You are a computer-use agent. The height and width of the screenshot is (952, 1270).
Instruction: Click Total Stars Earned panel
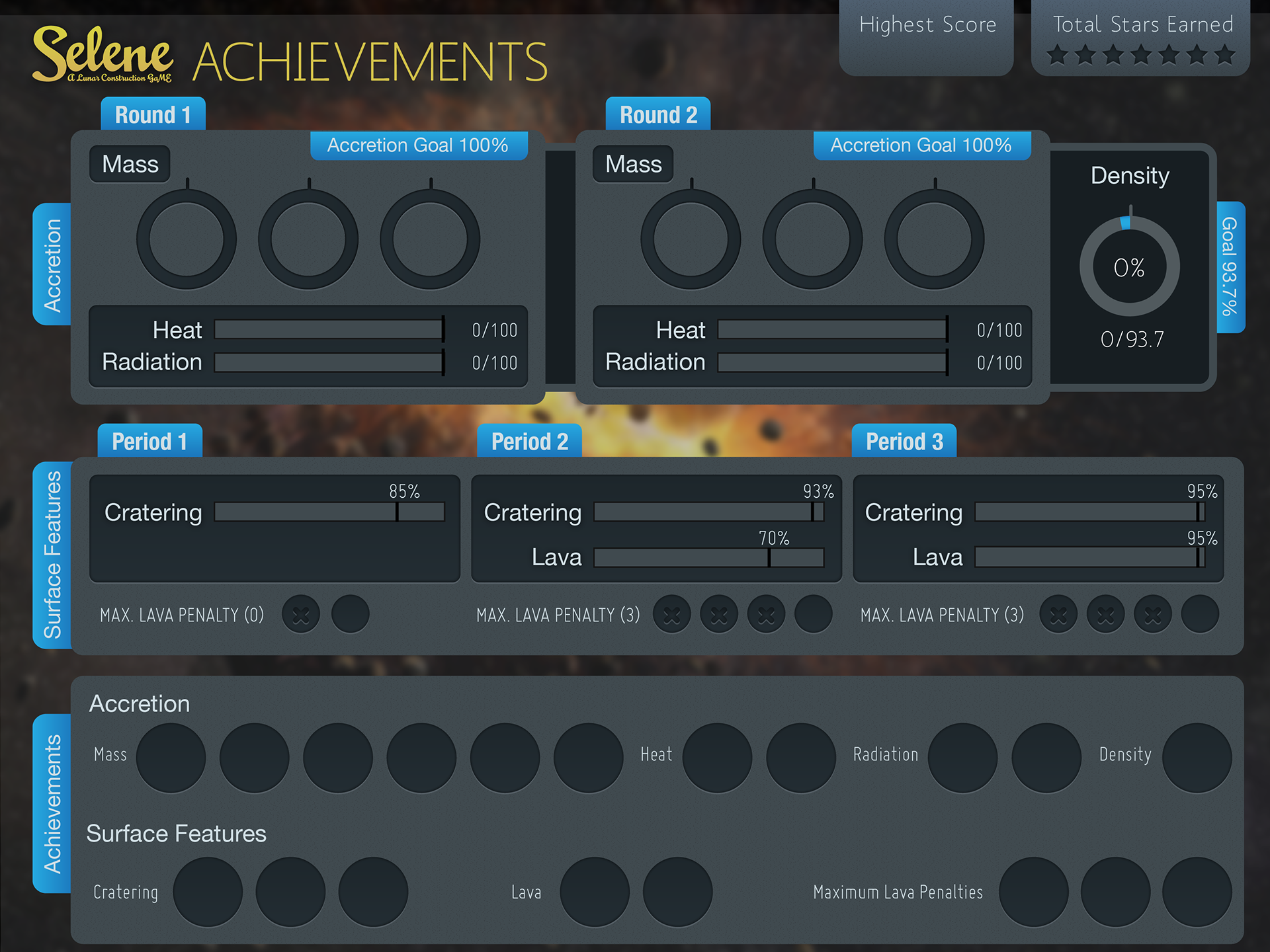pos(1141,38)
